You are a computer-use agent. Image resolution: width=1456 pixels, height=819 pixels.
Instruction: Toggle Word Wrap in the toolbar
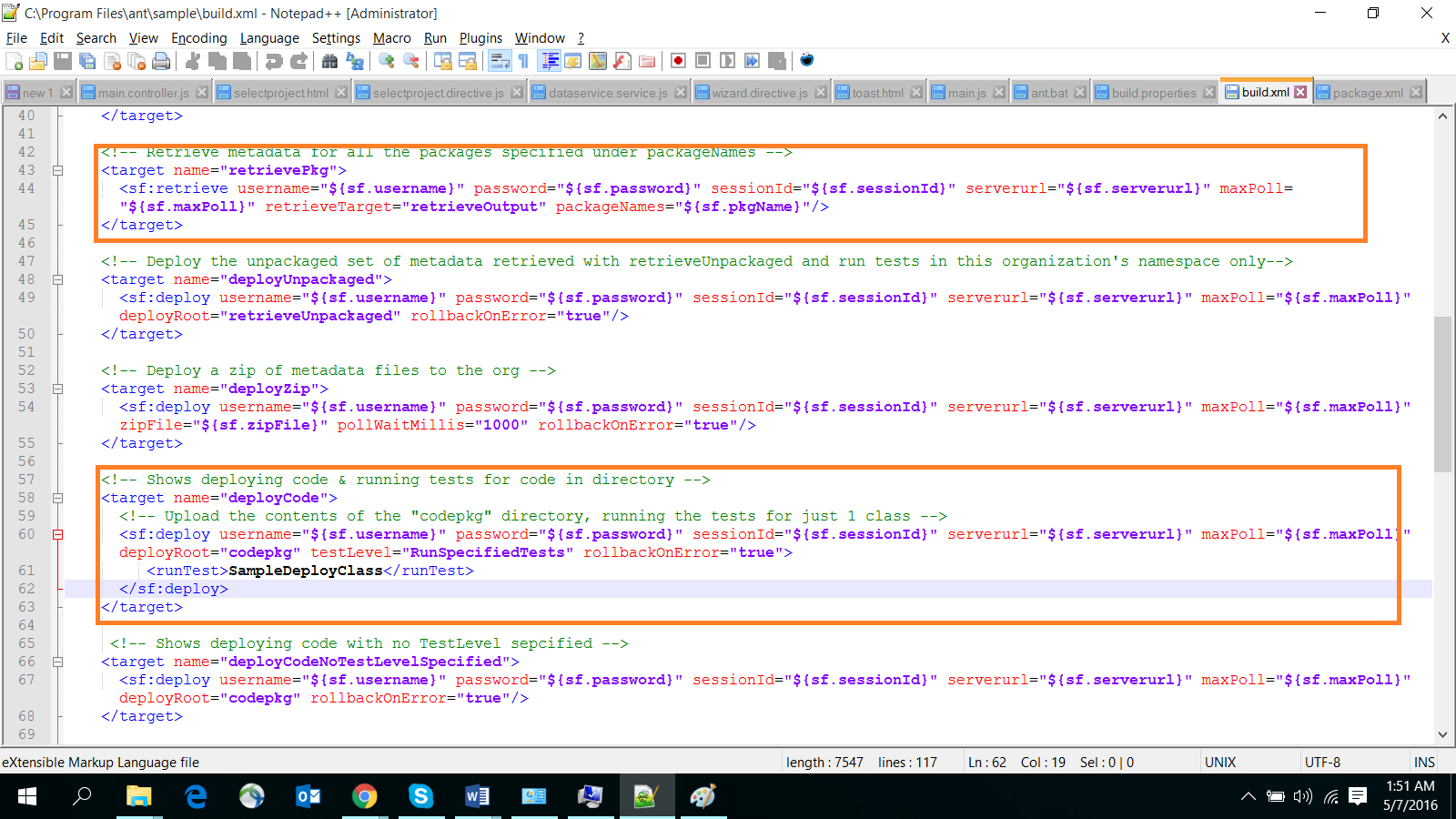pyautogui.click(x=500, y=61)
